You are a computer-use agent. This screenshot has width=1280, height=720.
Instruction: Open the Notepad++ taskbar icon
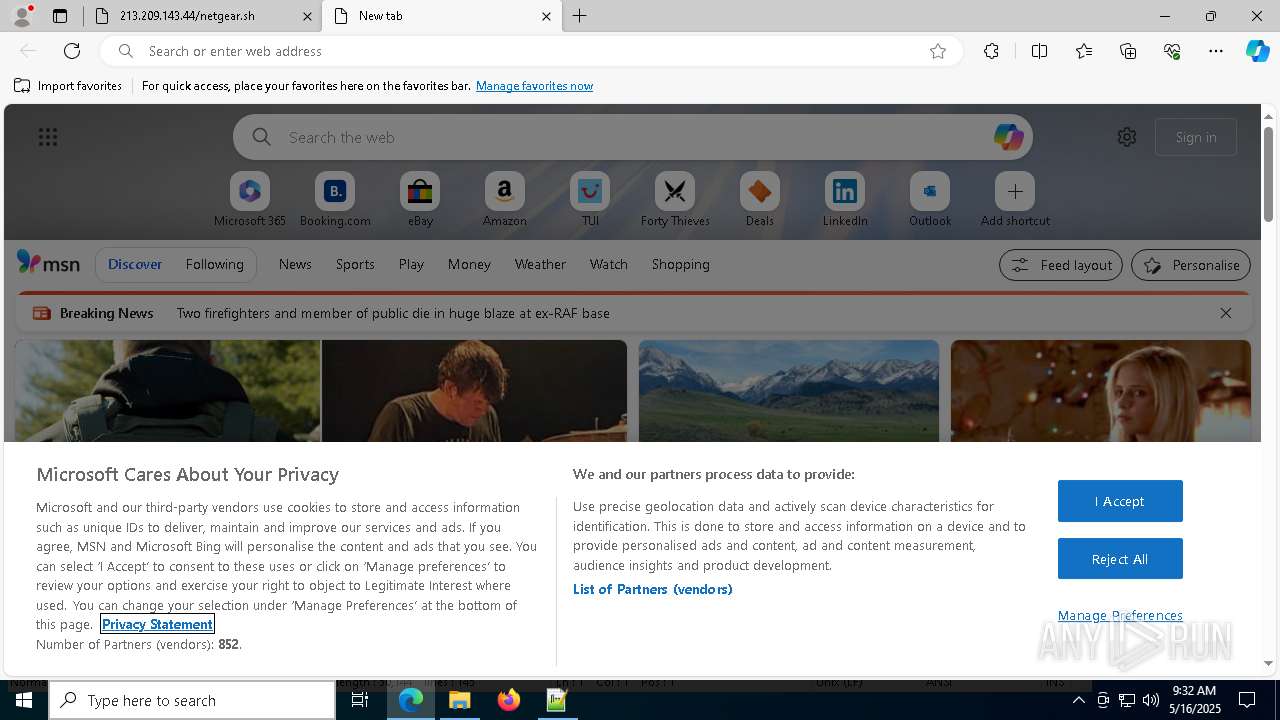click(x=557, y=700)
